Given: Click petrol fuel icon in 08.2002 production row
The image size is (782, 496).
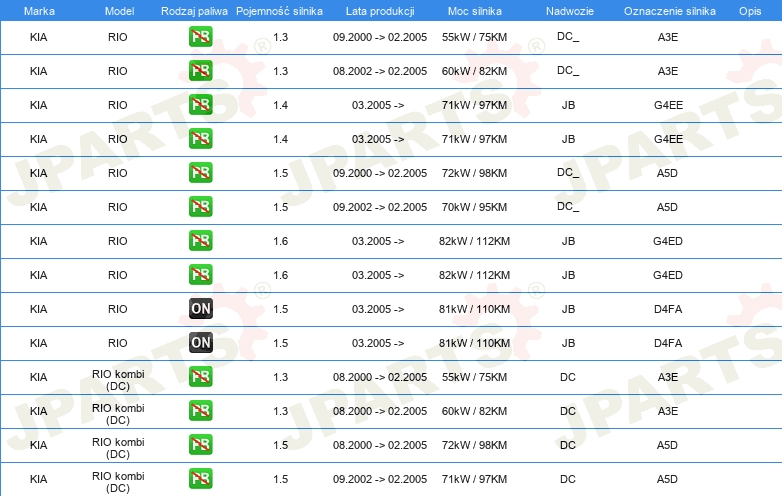Looking at the screenshot, I should pos(200,71).
